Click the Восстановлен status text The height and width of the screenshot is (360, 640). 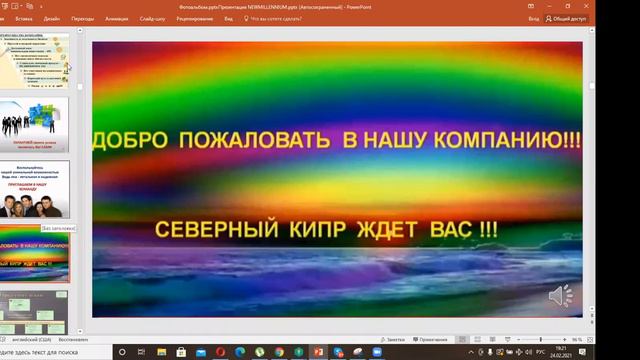point(73,340)
